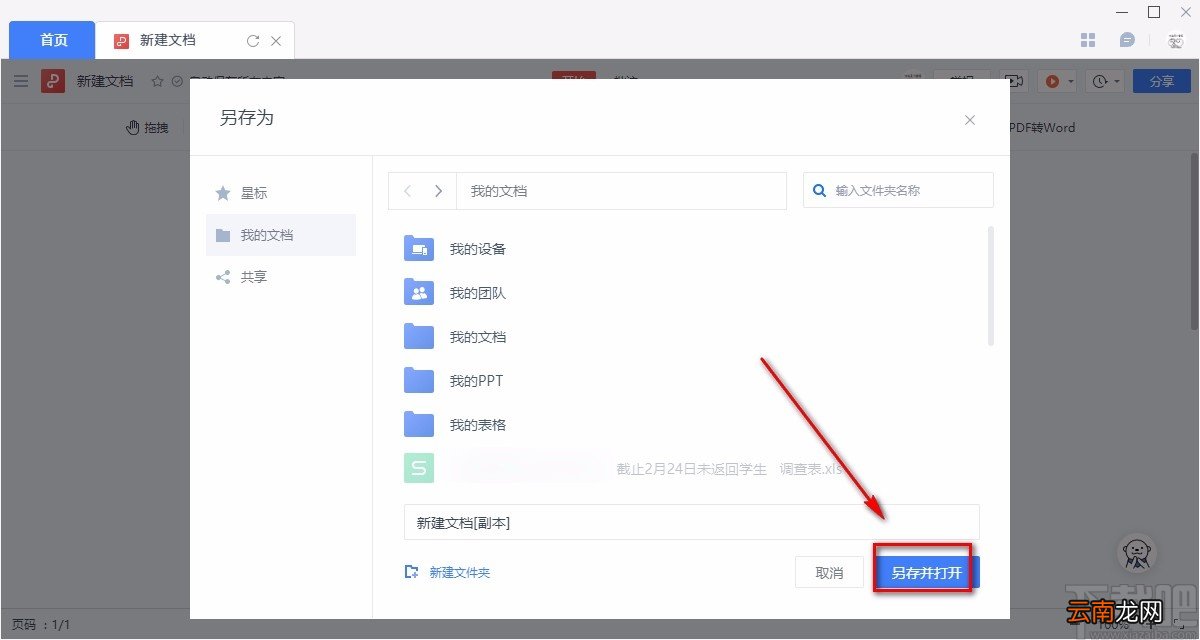The width and height of the screenshot is (1200, 640).
Task: Click the video camera icon in the toolbar
Action: pyautogui.click(x=1014, y=81)
